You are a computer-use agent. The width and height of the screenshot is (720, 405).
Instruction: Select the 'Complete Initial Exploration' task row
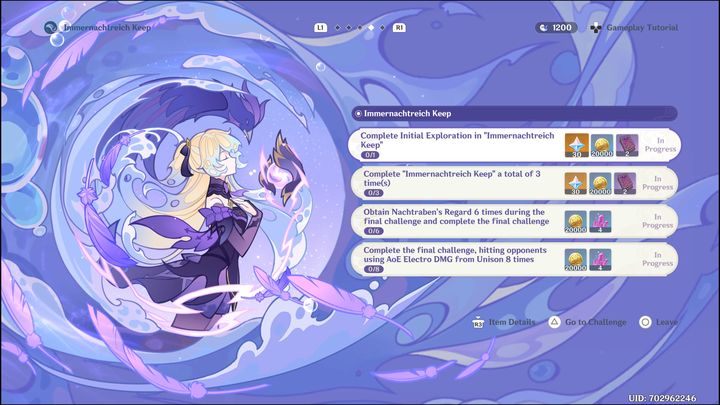coord(514,145)
